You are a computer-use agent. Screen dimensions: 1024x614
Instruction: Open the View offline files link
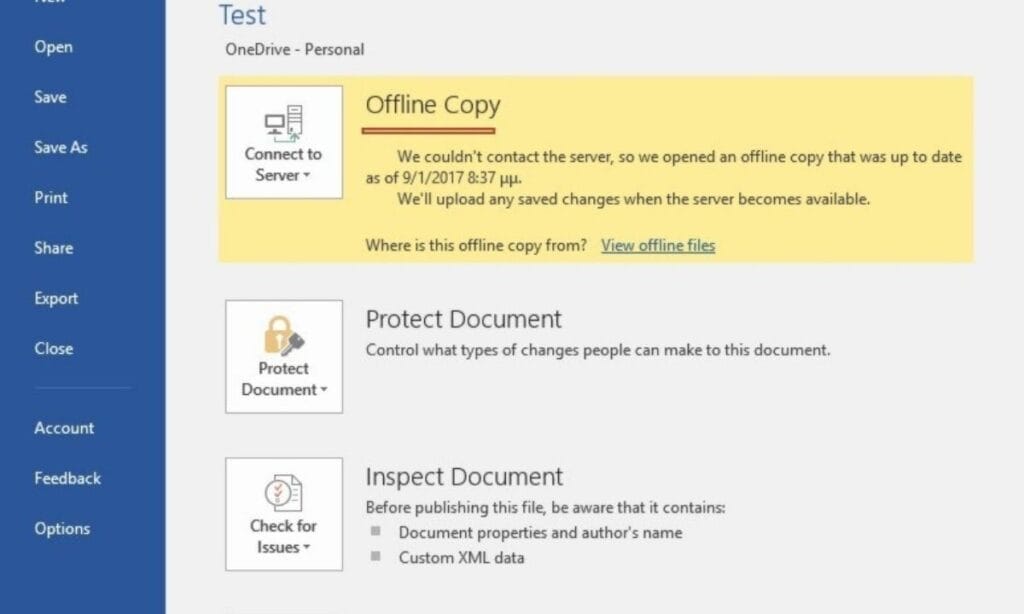(x=657, y=246)
